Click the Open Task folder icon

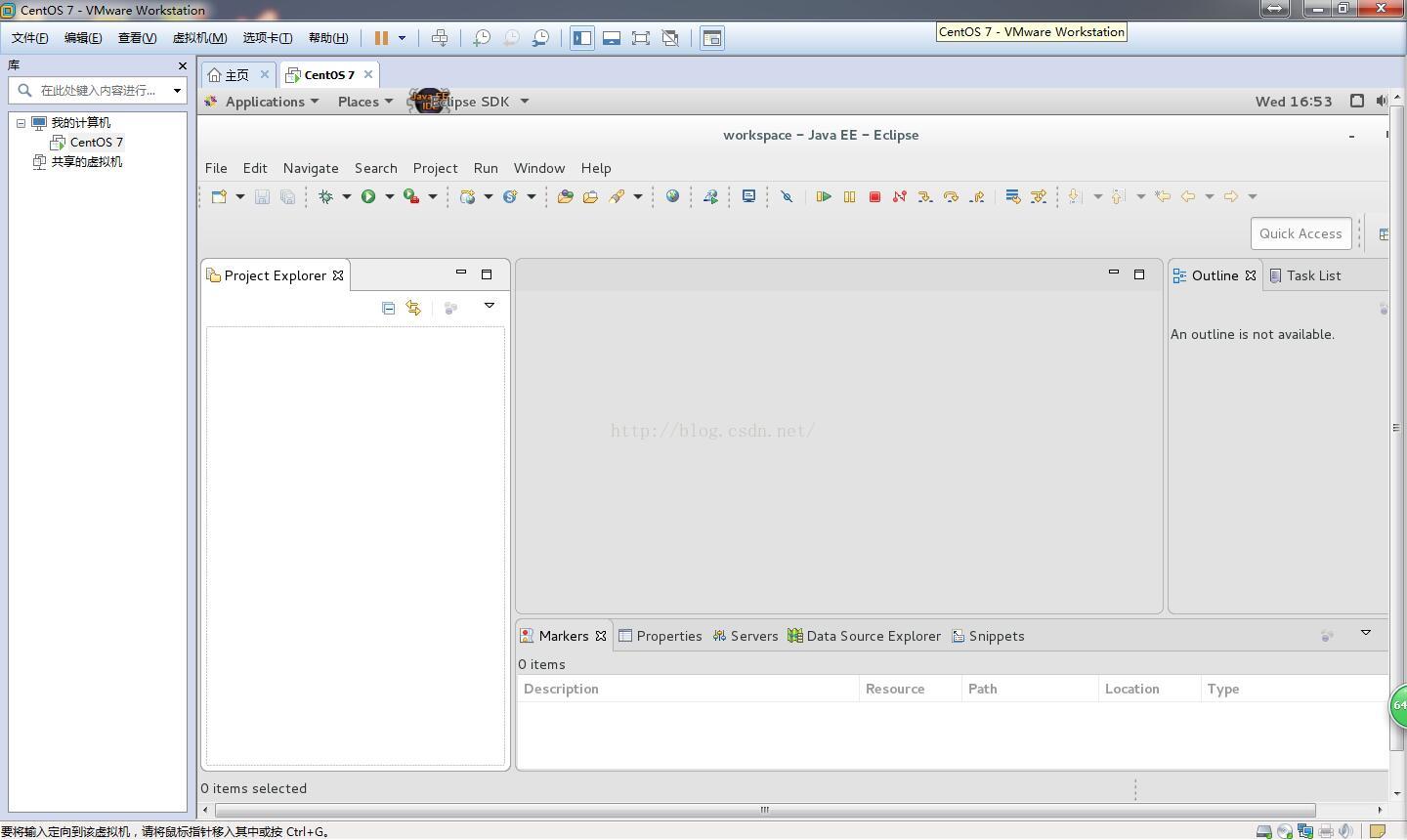(x=590, y=196)
